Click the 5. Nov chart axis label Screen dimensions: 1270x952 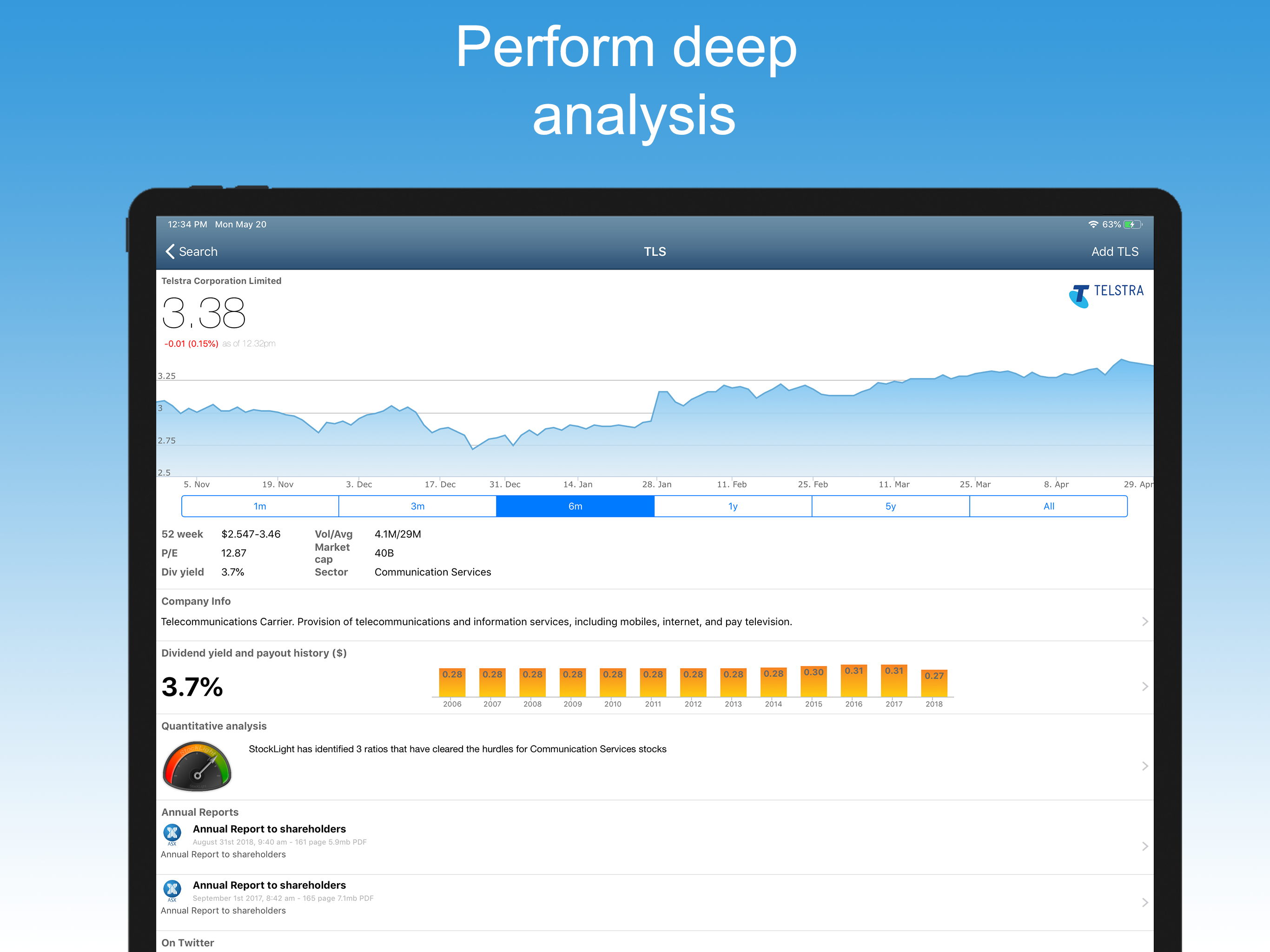pyautogui.click(x=196, y=484)
